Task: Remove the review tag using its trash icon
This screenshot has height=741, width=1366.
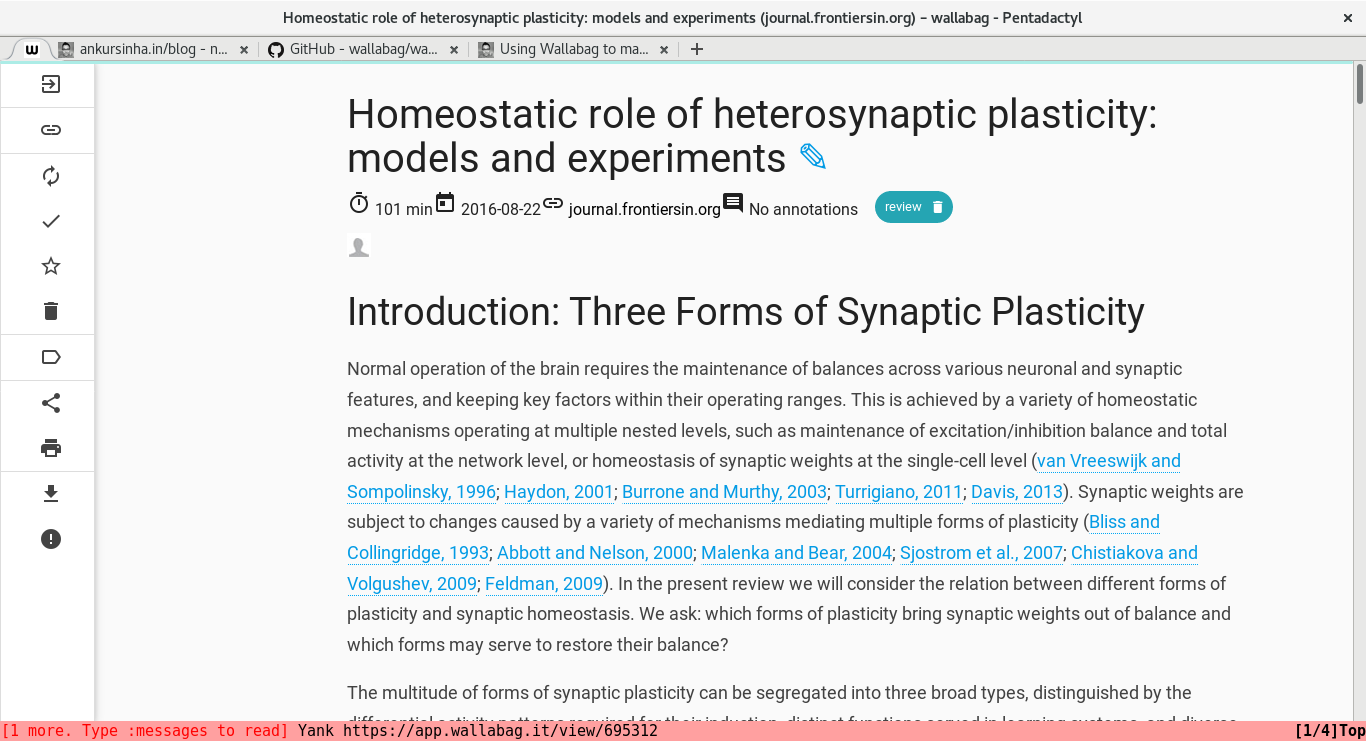Action: (x=938, y=207)
